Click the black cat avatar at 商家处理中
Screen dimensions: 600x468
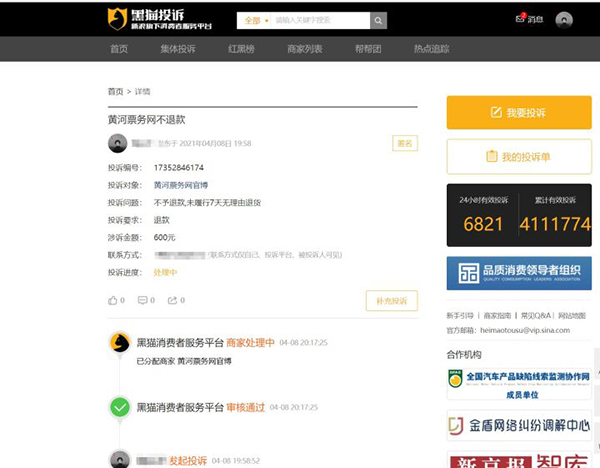120,342
